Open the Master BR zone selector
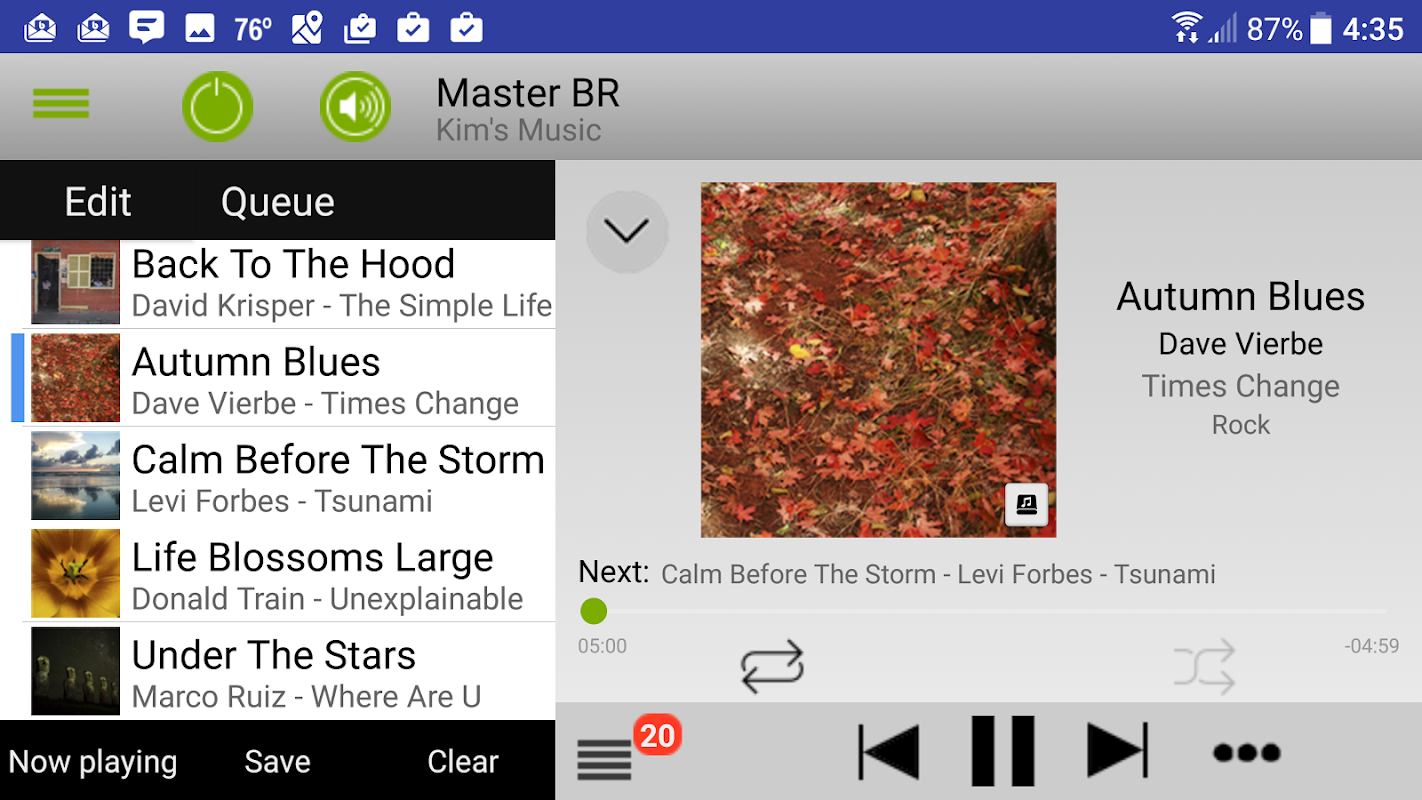Screen dimensions: 1422x800 point(528,110)
